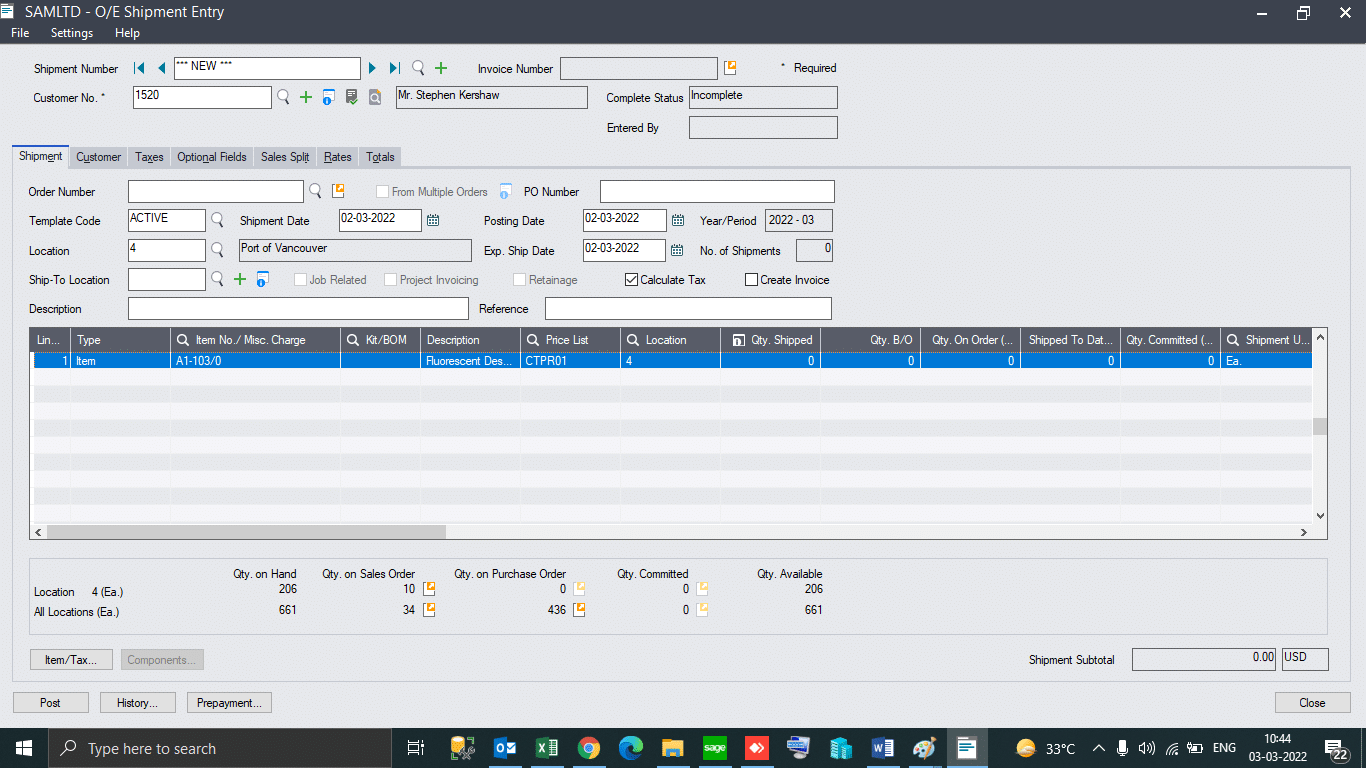Enable the Create Invoice checkbox

[750, 280]
